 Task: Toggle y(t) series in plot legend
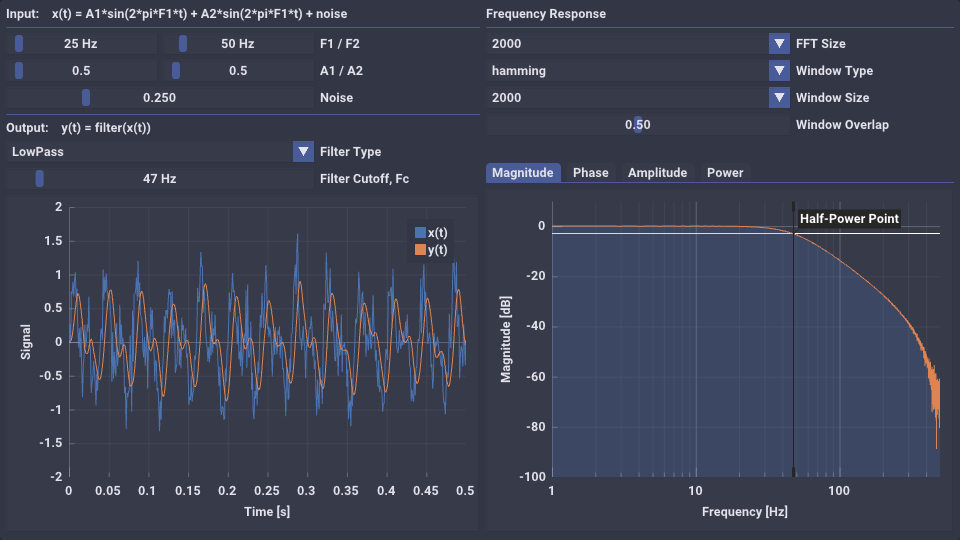(x=431, y=250)
